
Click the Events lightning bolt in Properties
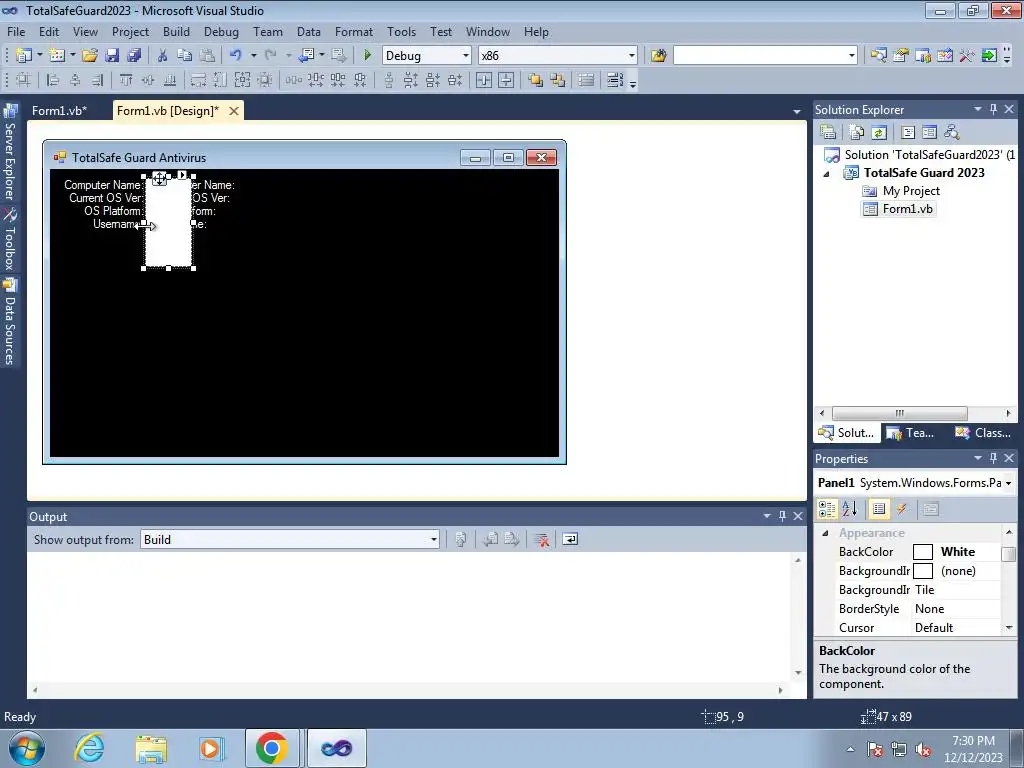[x=902, y=509]
